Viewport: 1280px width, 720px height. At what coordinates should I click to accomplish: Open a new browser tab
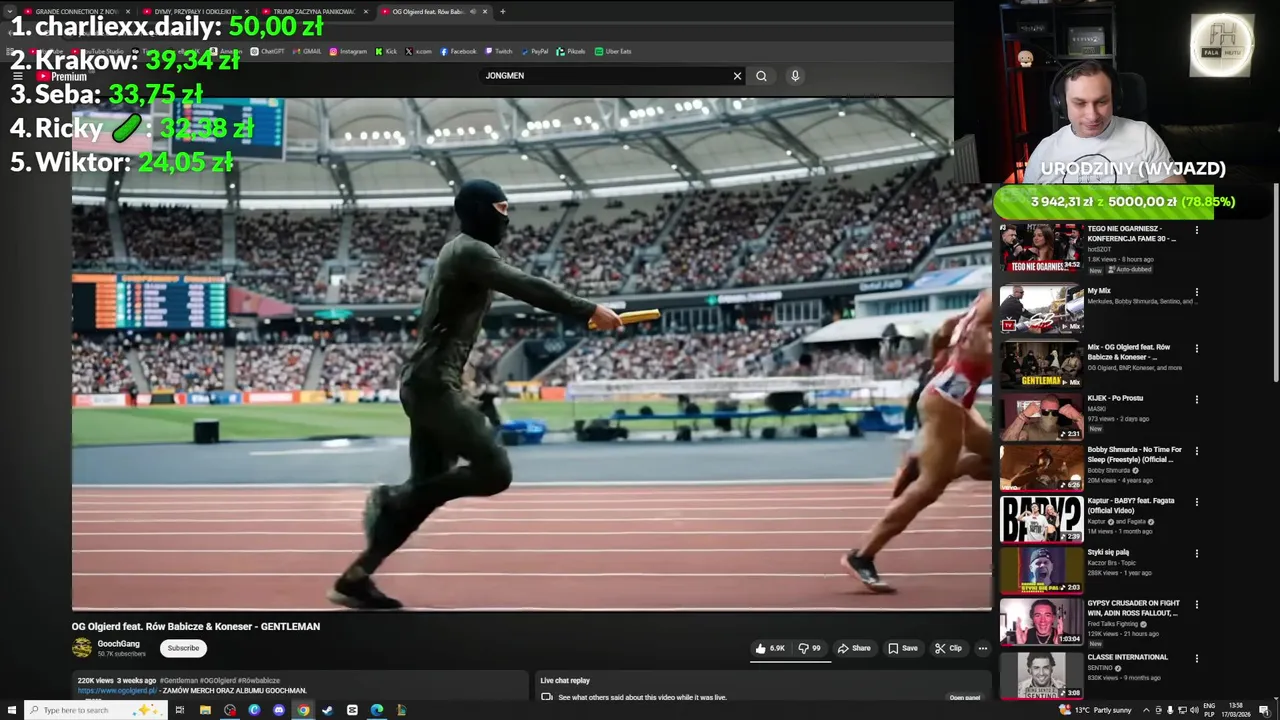click(x=502, y=12)
